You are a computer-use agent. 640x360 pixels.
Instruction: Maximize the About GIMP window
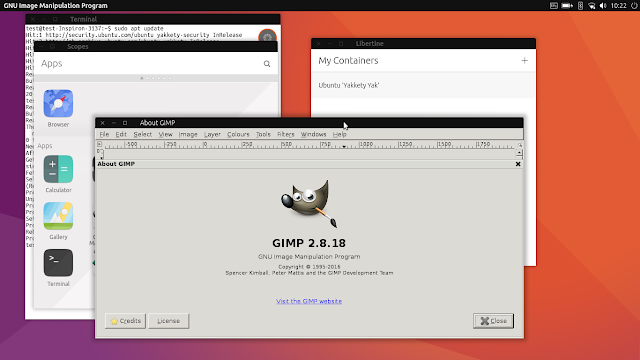pyautogui.click(x=125, y=123)
